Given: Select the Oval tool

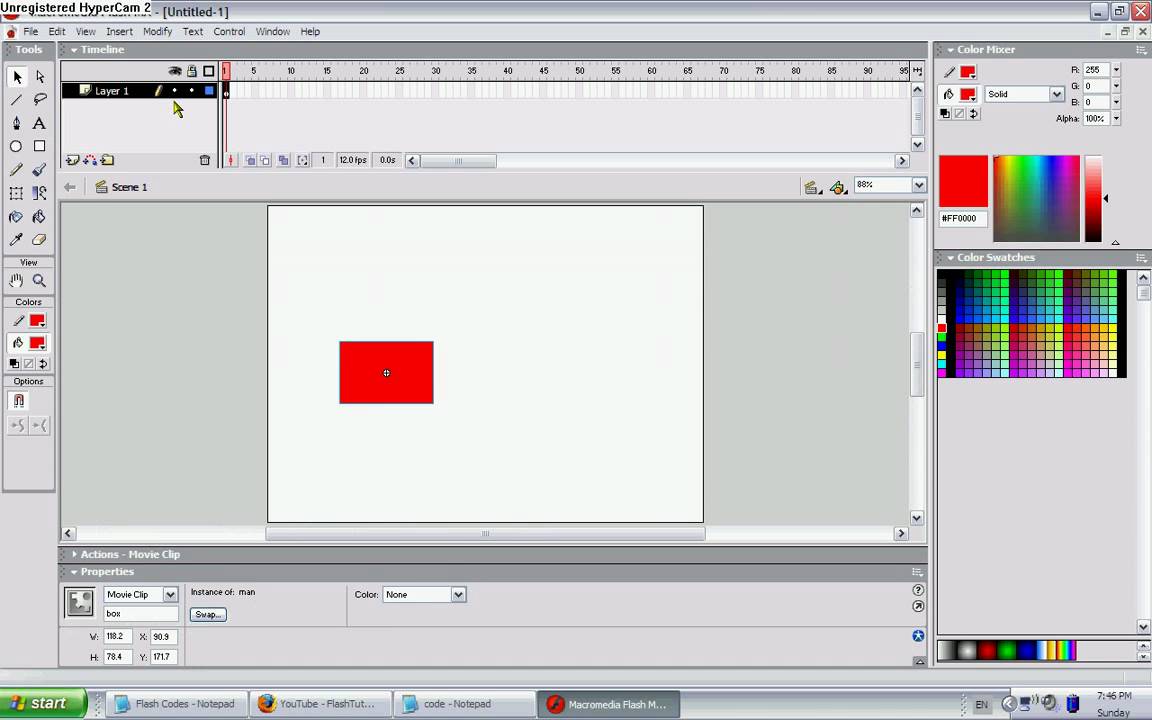Looking at the screenshot, I should 16,146.
